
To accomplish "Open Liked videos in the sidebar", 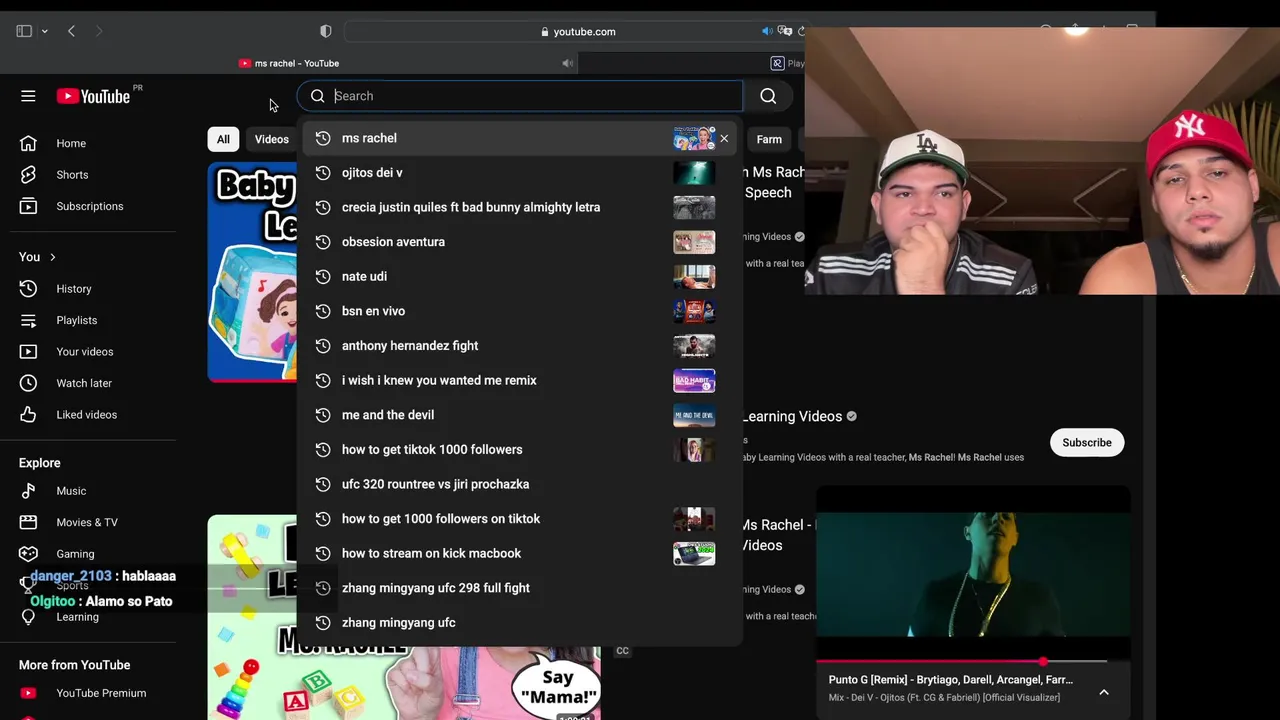I will click(88, 415).
